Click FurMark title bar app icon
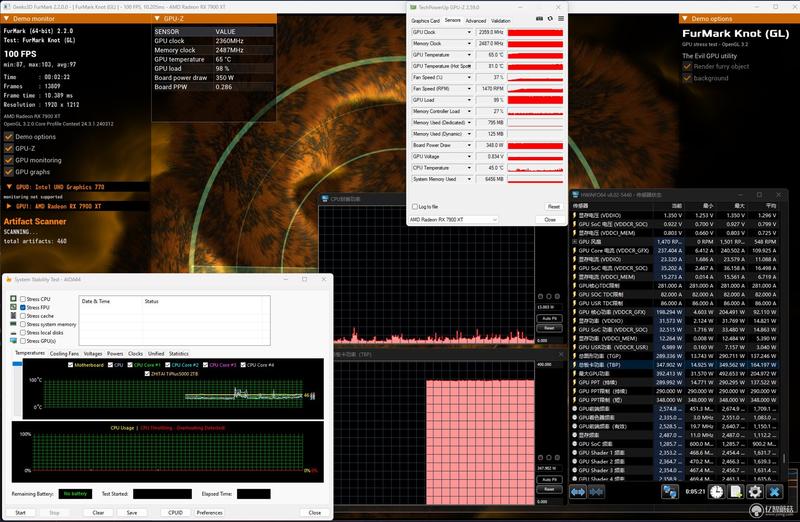This screenshot has width=800, height=522. click(5, 7)
